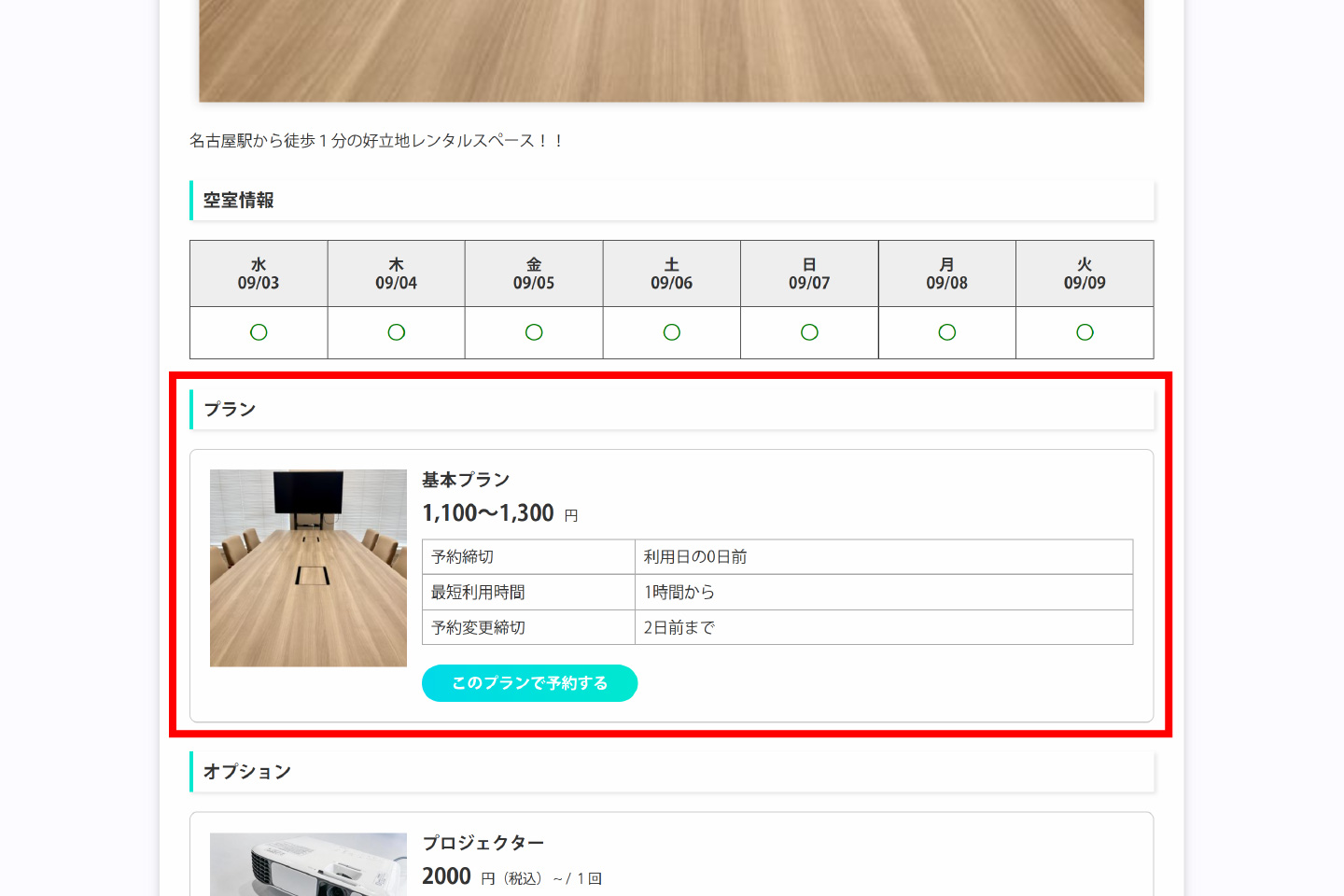Click the オプション section heading

pos(247,772)
